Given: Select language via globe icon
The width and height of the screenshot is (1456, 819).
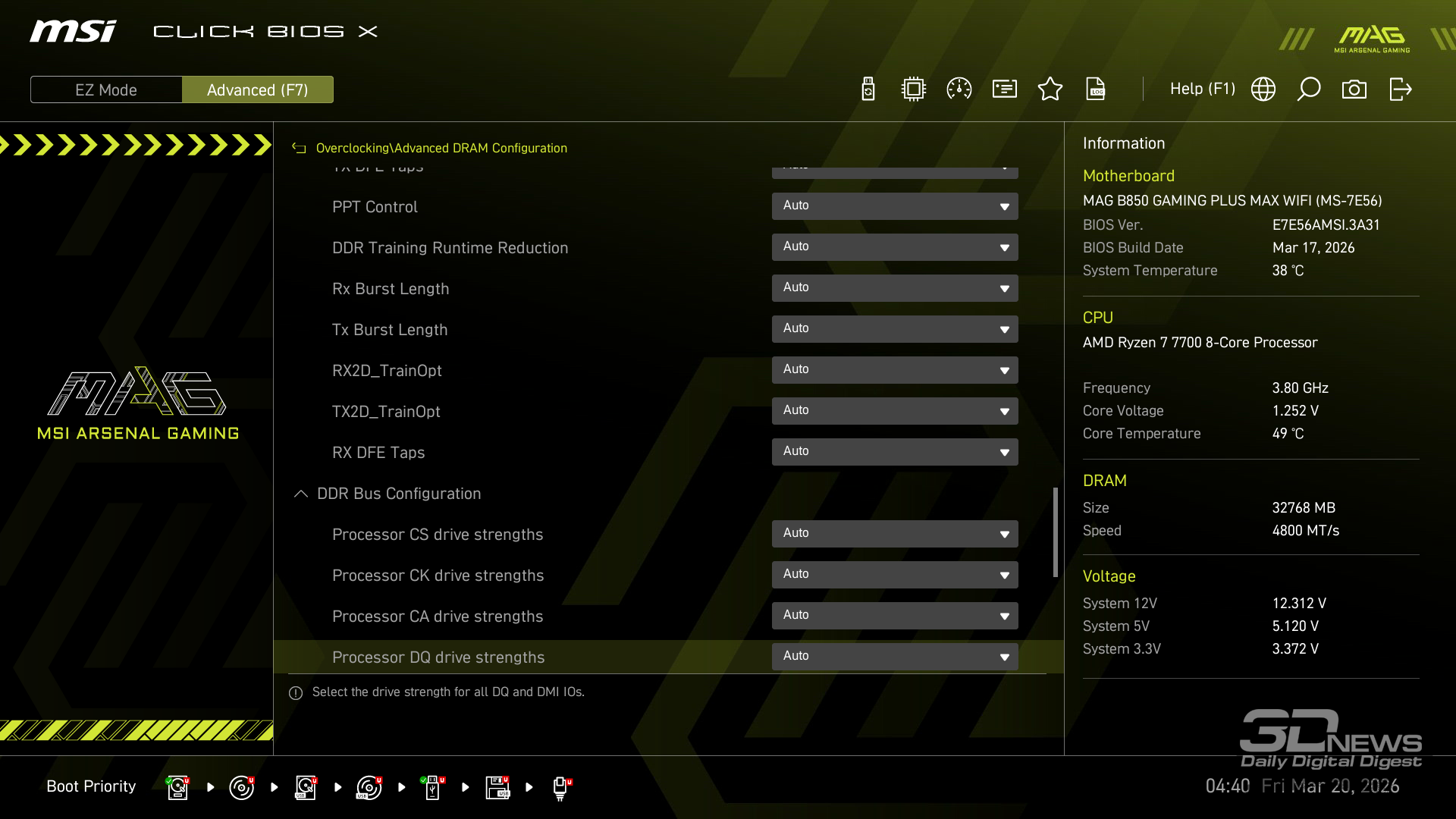Looking at the screenshot, I should pos(1263,89).
